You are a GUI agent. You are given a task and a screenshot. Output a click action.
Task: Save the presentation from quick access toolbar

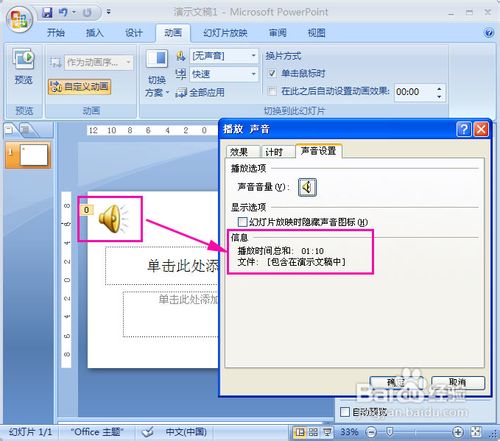coord(47,13)
